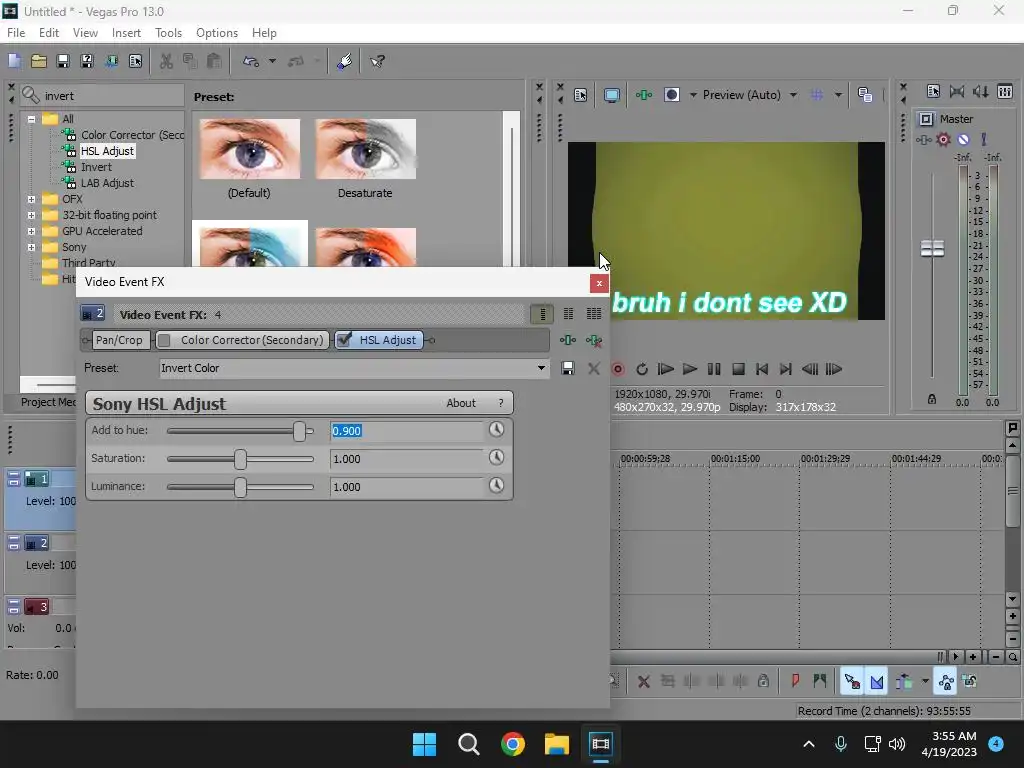Click the Add to hue slider handle
The height and width of the screenshot is (768, 1024).
tap(299, 431)
